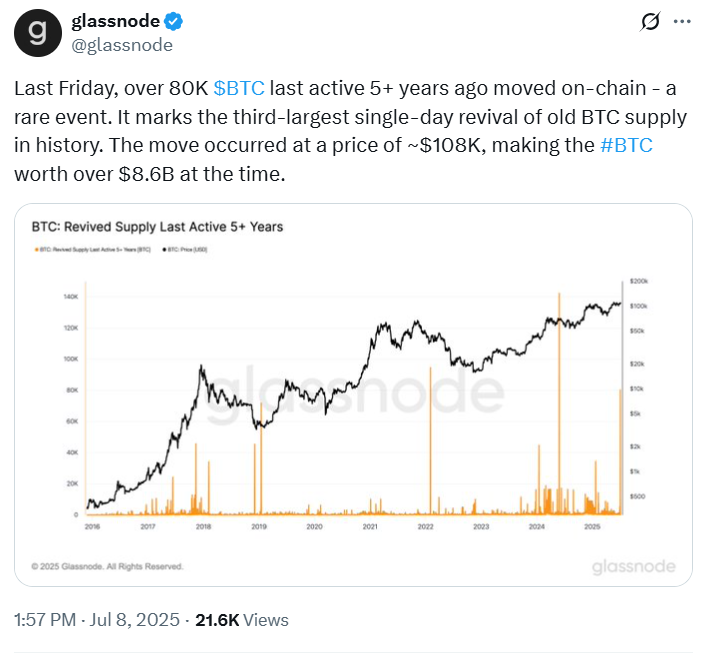
Task: Click the orange Revived Supply legend dot
Action: pos(36,249)
